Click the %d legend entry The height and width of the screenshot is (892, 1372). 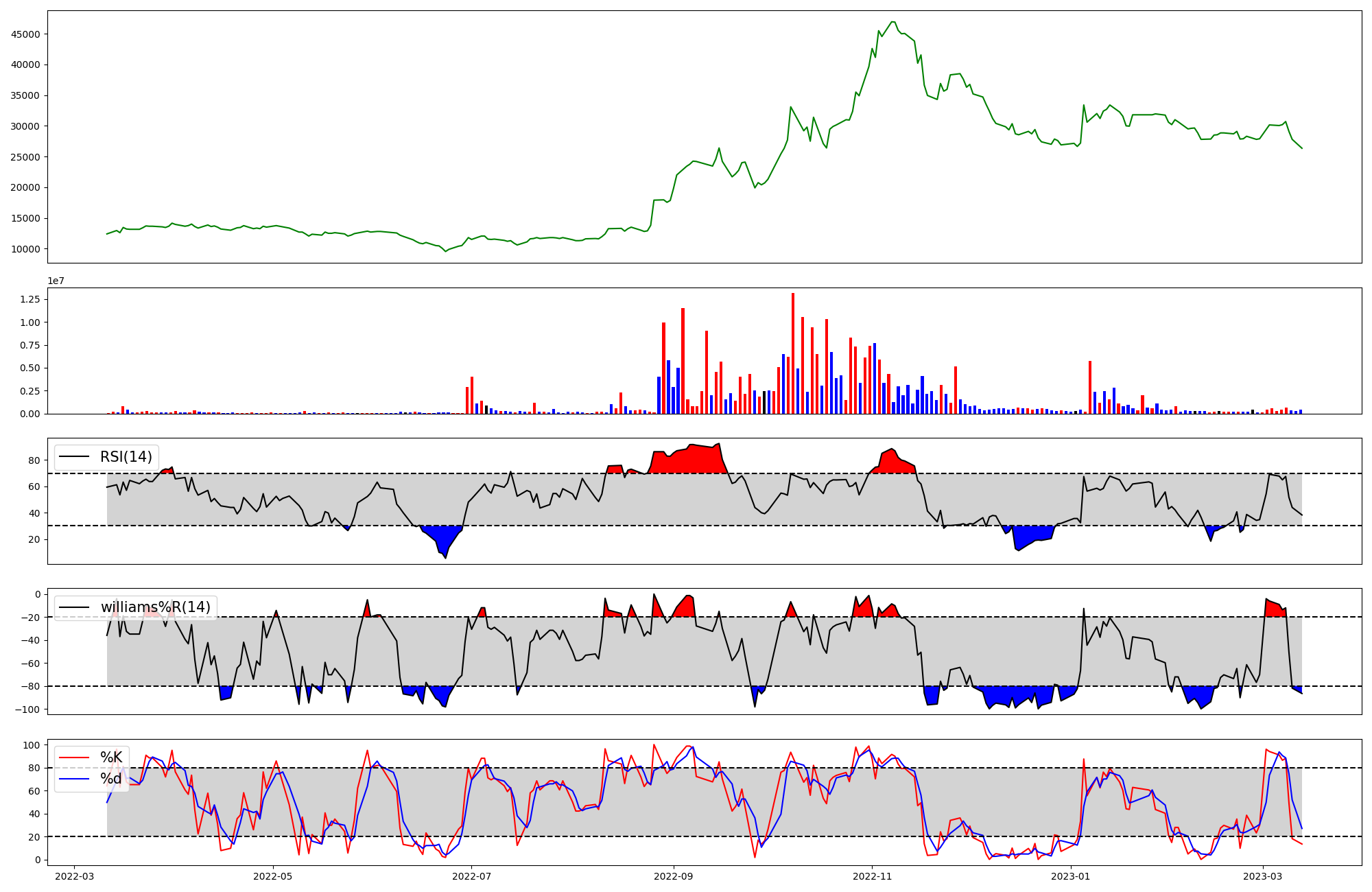[x=111, y=779]
